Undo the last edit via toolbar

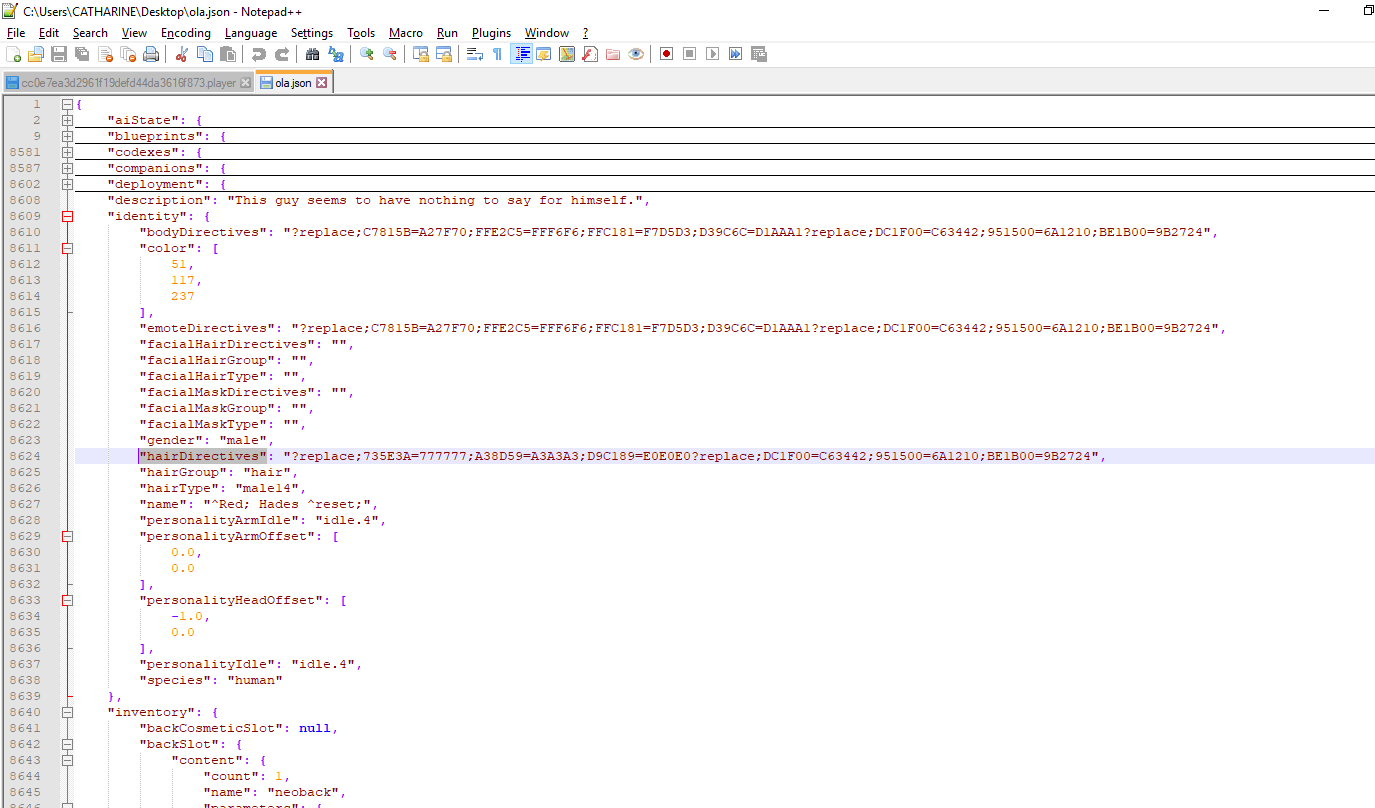[x=259, y=54]
